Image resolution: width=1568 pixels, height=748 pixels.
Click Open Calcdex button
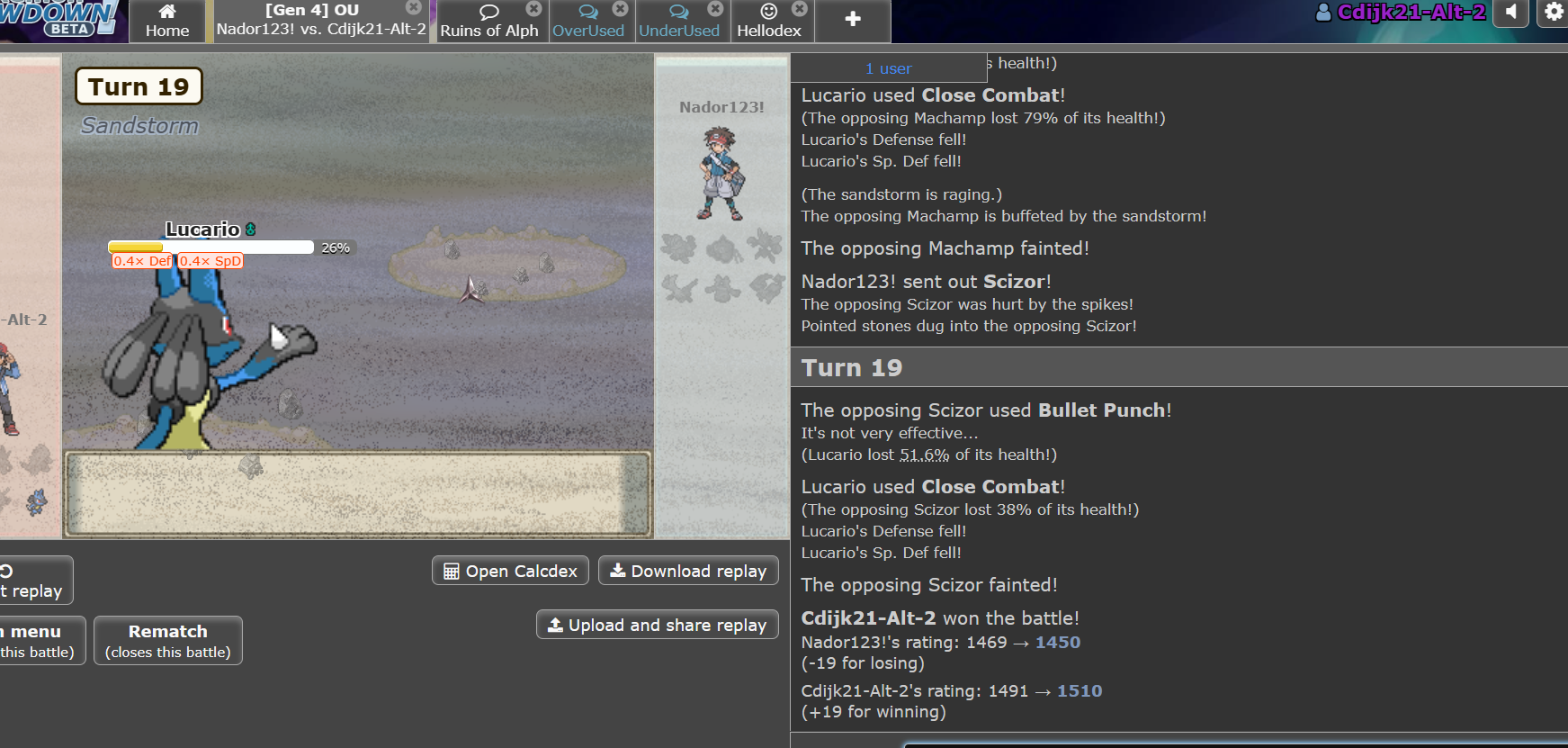point(510,571)
